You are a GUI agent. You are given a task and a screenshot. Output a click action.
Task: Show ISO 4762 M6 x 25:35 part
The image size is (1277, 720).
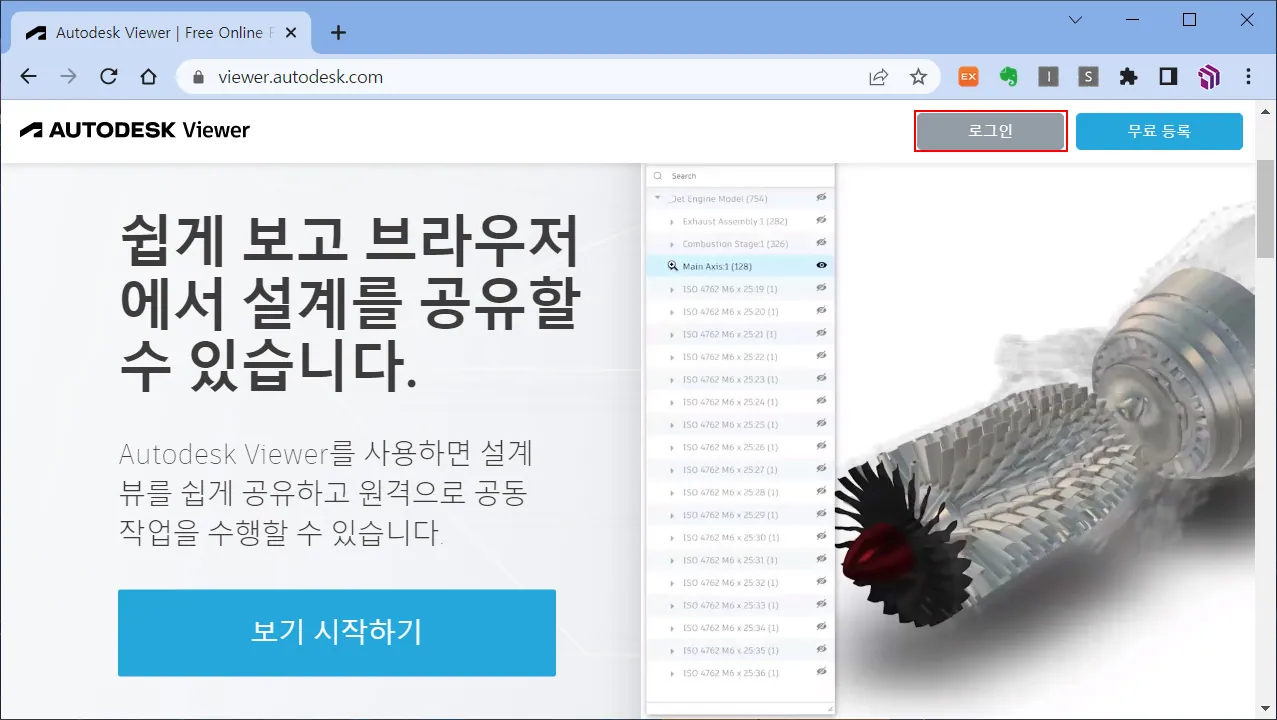coord(822,650)
